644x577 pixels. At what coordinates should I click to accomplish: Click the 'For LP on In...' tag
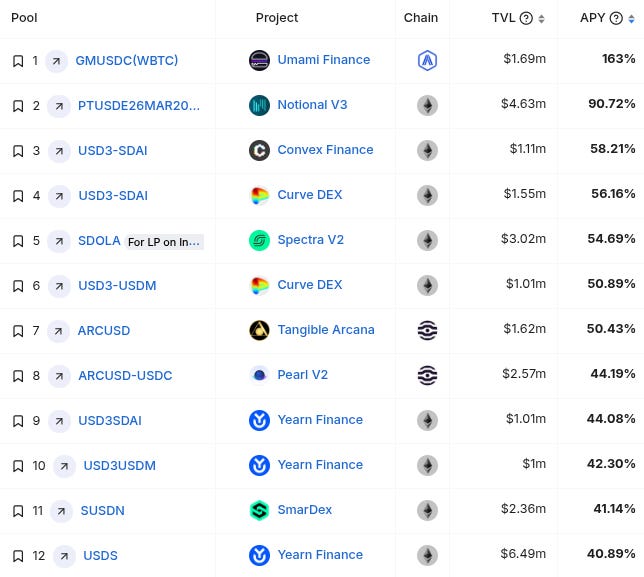coord(164,242)
